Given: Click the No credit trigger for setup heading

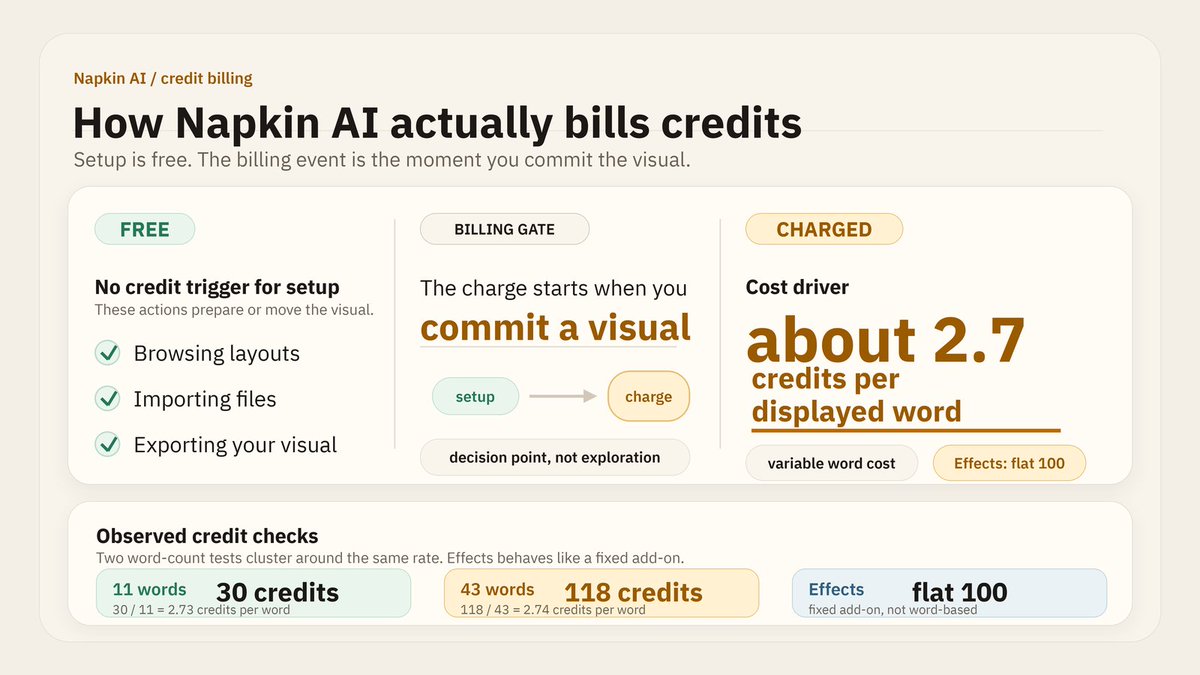Looking at the screenshot, I should [217, 287].
